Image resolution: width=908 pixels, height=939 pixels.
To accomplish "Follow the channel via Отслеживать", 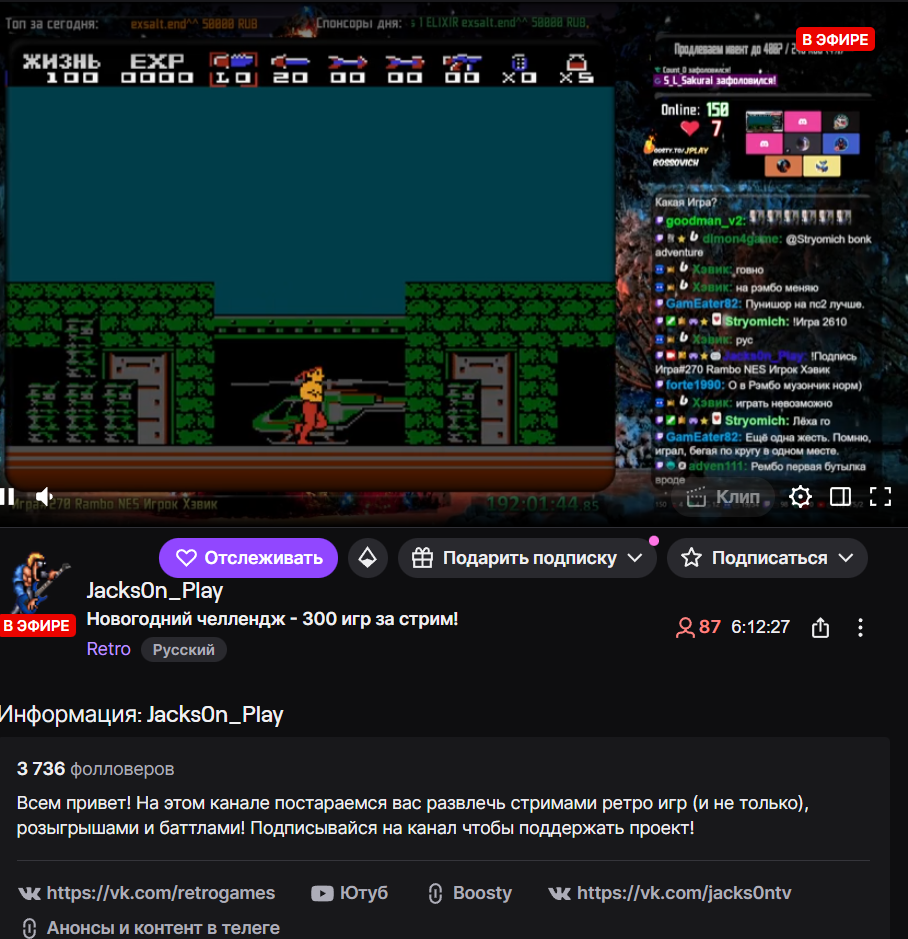I will [249, 558].
